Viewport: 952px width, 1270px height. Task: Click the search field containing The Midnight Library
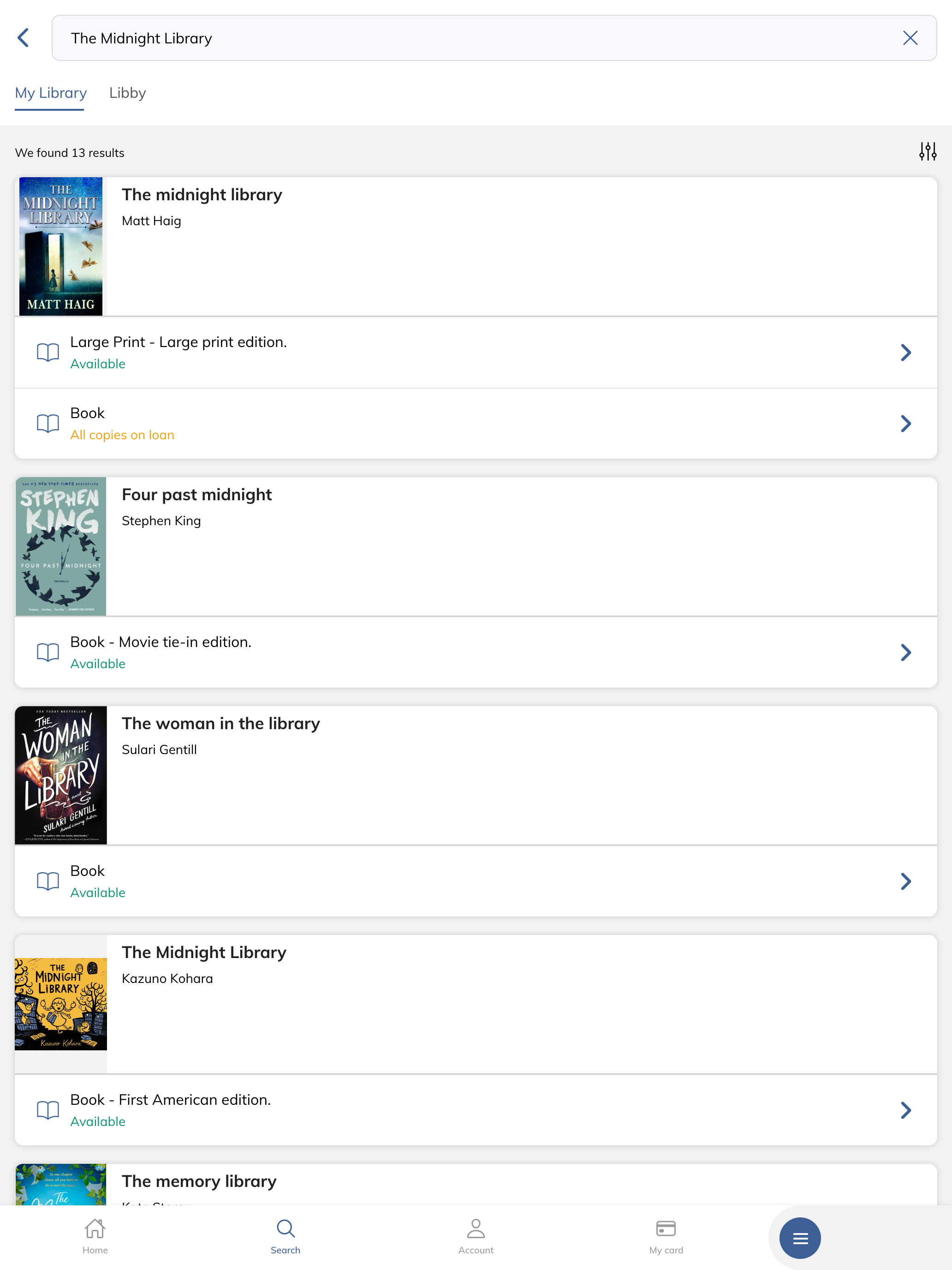click(x=494, y=38)
